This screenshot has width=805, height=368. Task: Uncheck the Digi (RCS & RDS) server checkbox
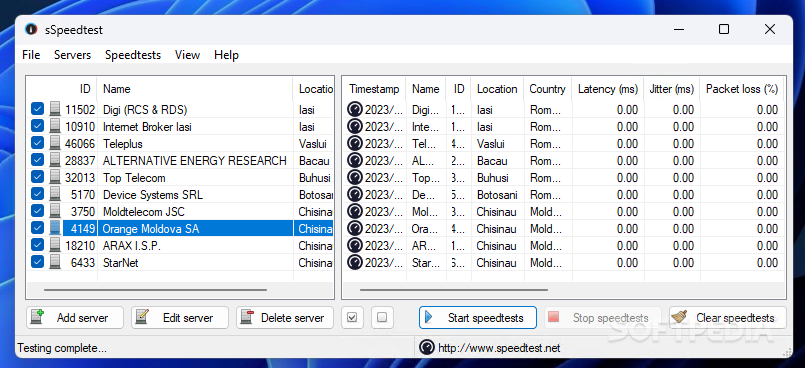tap(37, 109)
